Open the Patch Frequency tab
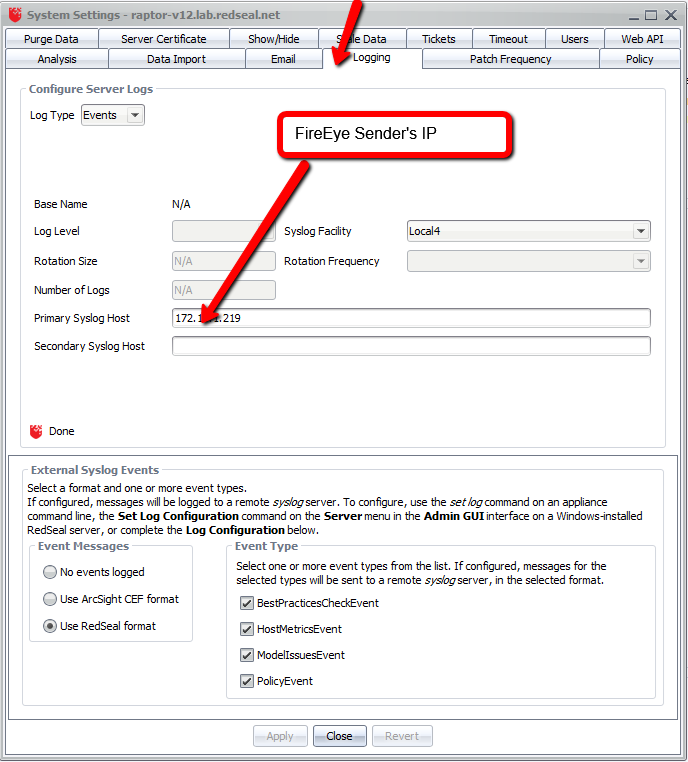This screenshot has width=688, height=762. coord(511,59)
